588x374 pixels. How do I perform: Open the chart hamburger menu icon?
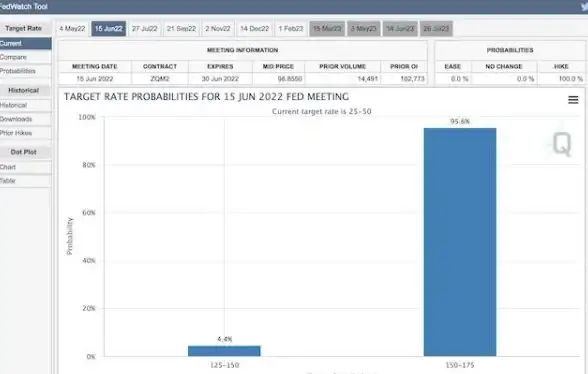coord(573,100)
